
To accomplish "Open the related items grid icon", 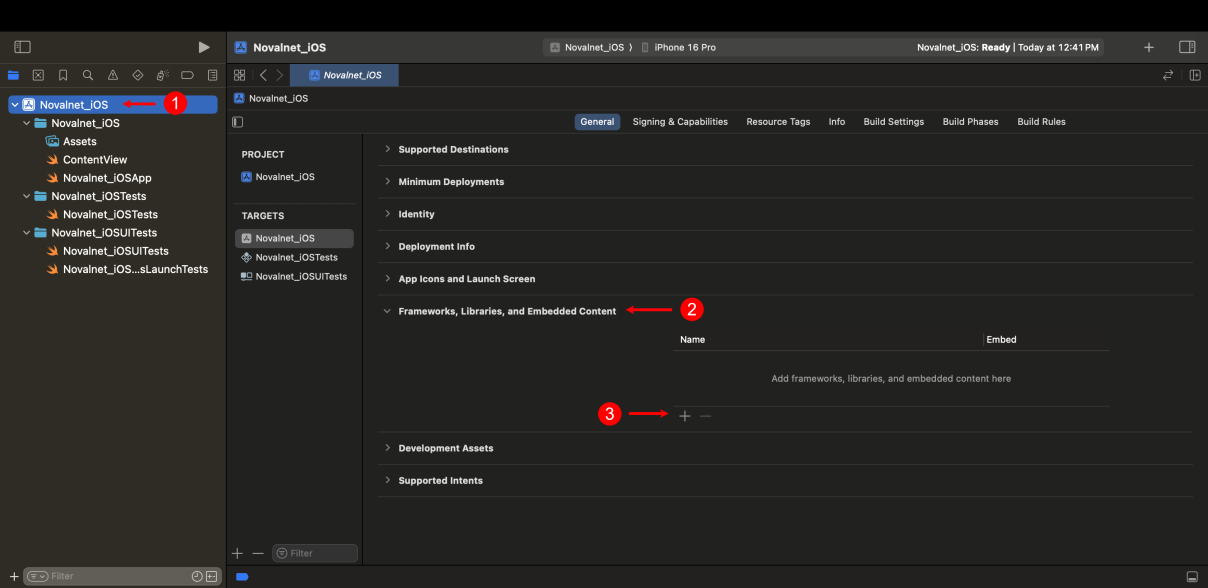I will coord(239,75).
